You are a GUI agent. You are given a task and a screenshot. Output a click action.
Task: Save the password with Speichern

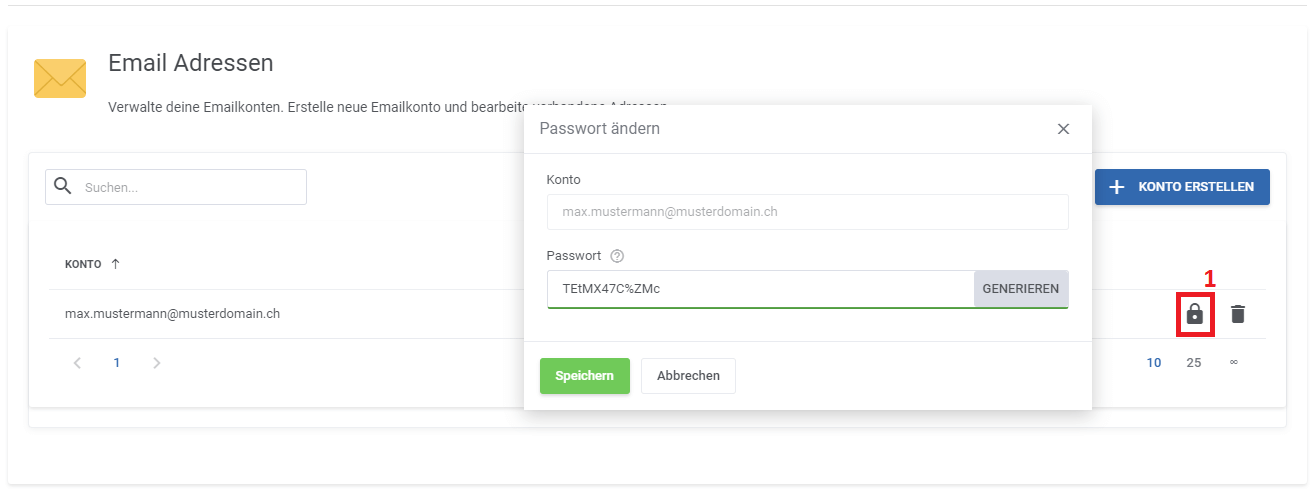(585, 376)
